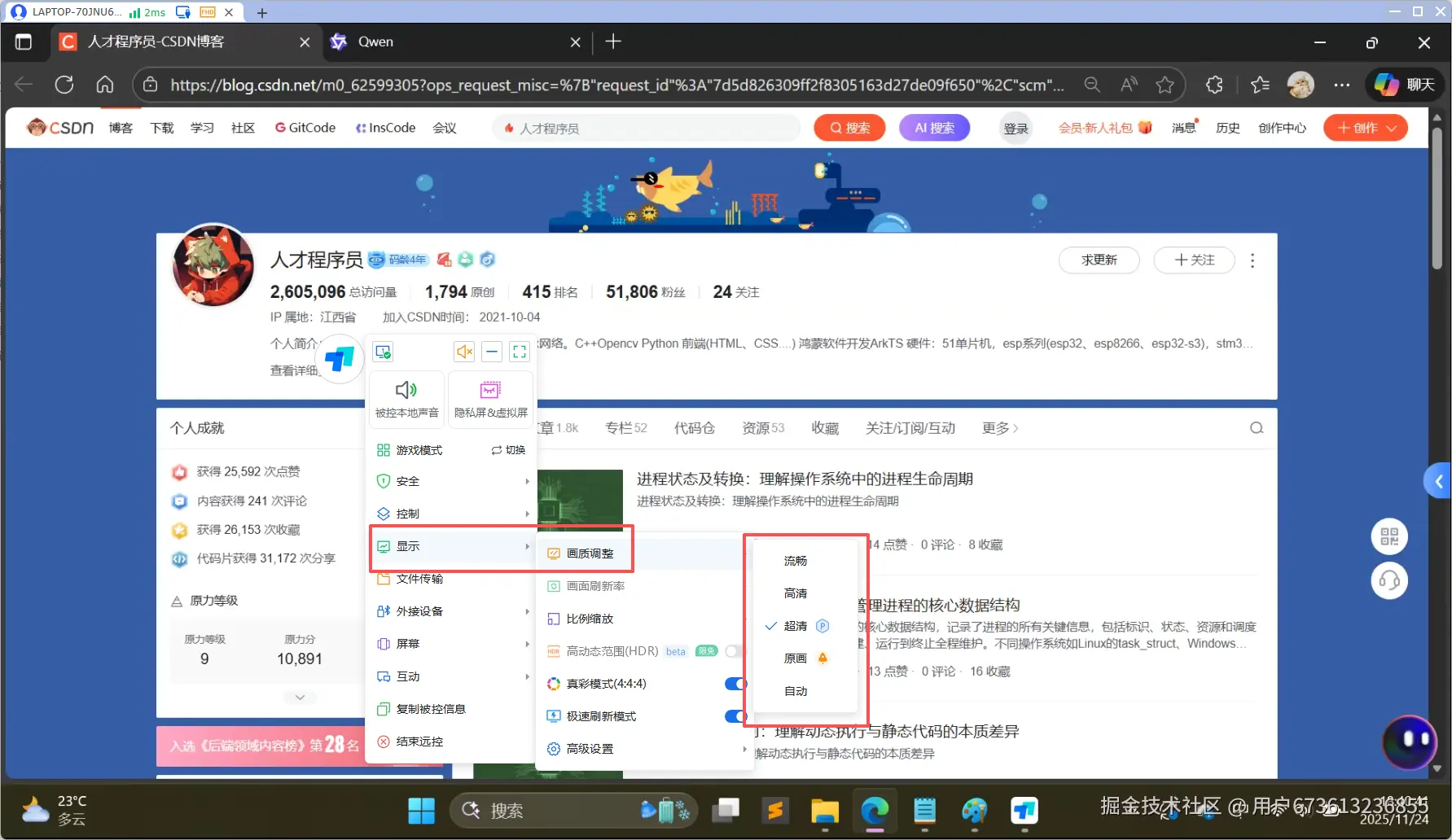Mute remote sound with the orange speaker icon

point(464,352)
